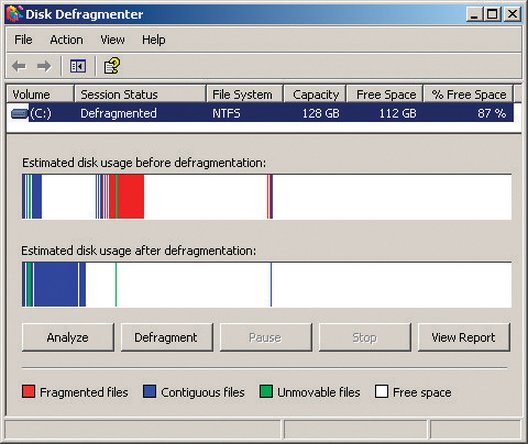
Task: Open the Action menu
Action: click(x=66, y=40)
